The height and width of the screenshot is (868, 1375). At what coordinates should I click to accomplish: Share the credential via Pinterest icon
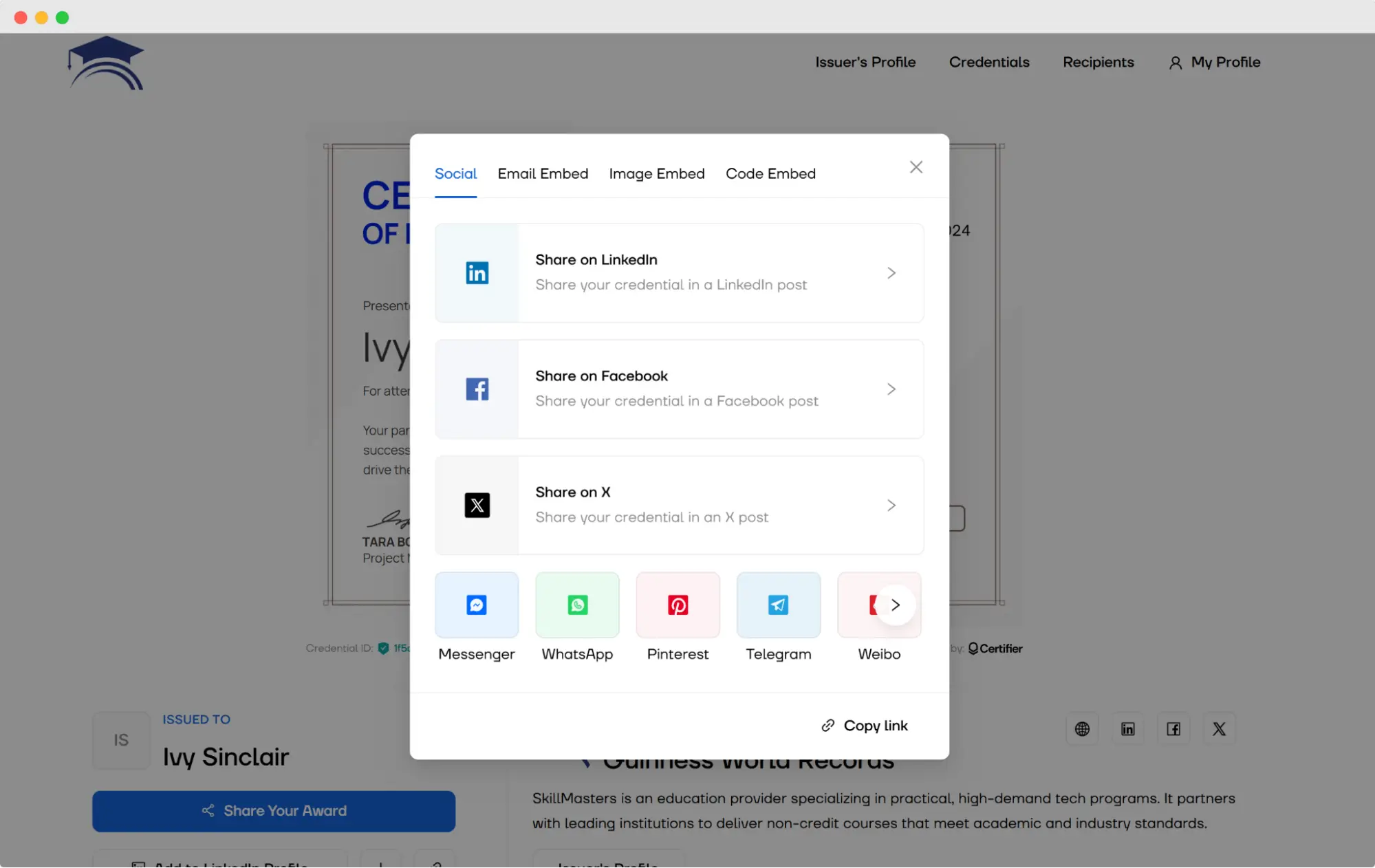(x=678, y=605)
